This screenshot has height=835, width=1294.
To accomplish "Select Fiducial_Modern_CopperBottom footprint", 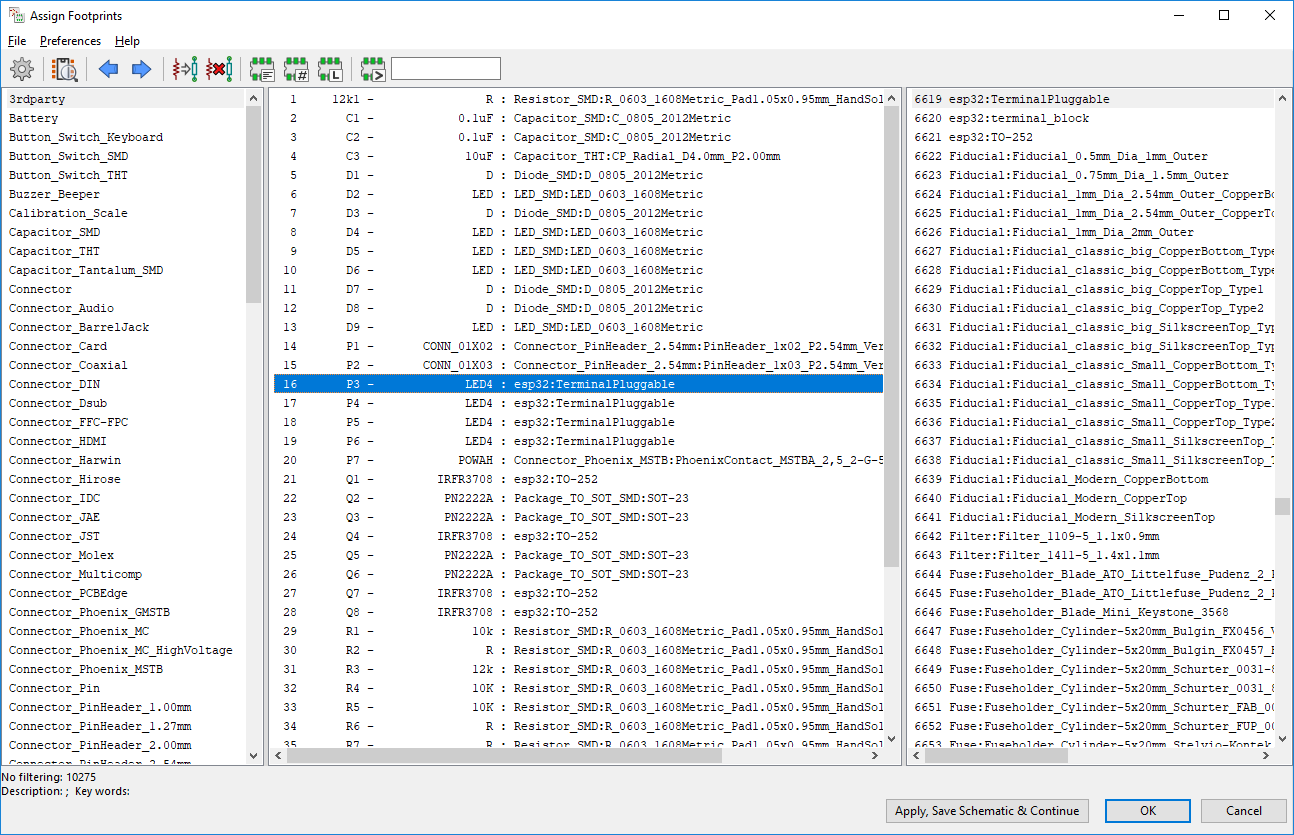I will point(1092,479).
